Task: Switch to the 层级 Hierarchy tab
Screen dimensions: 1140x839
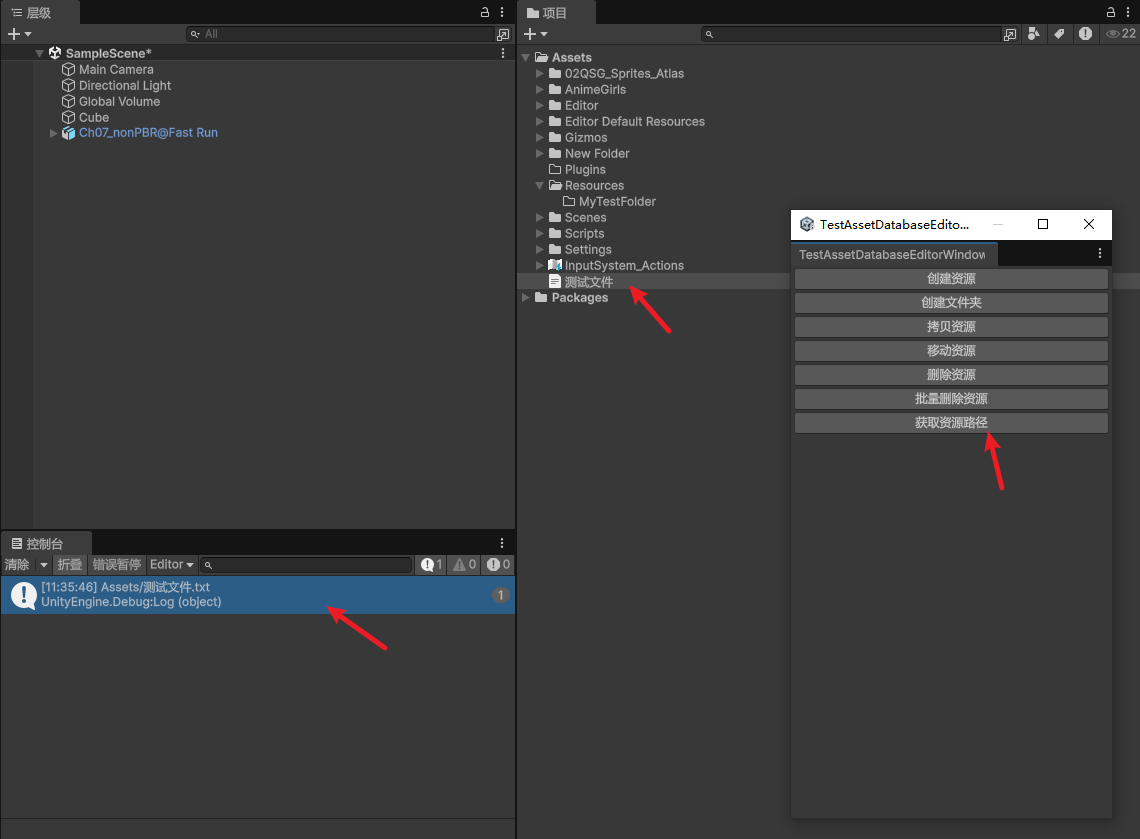Action: (39, 12)
